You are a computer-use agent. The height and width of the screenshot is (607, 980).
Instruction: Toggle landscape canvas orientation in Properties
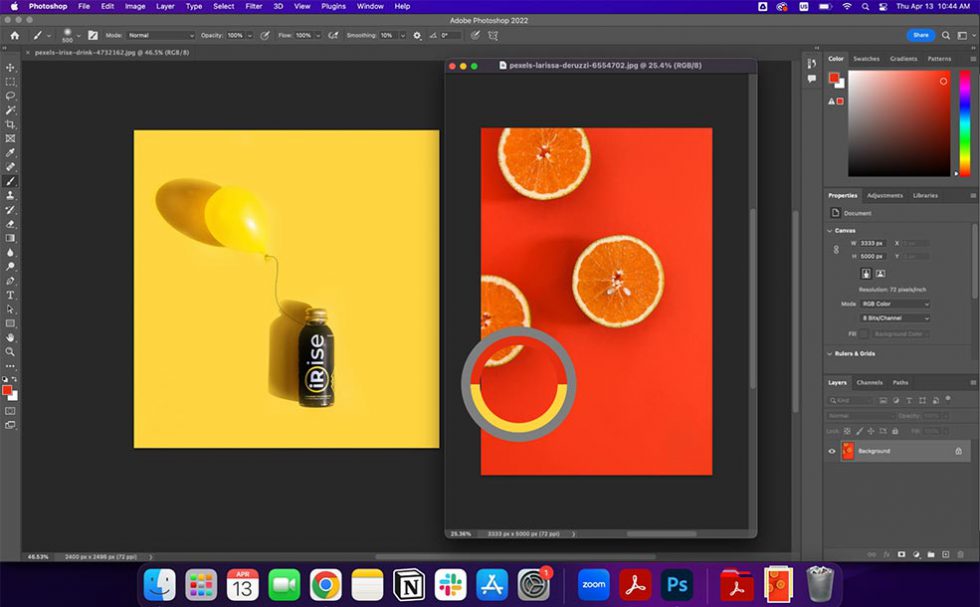coord(881,274)
